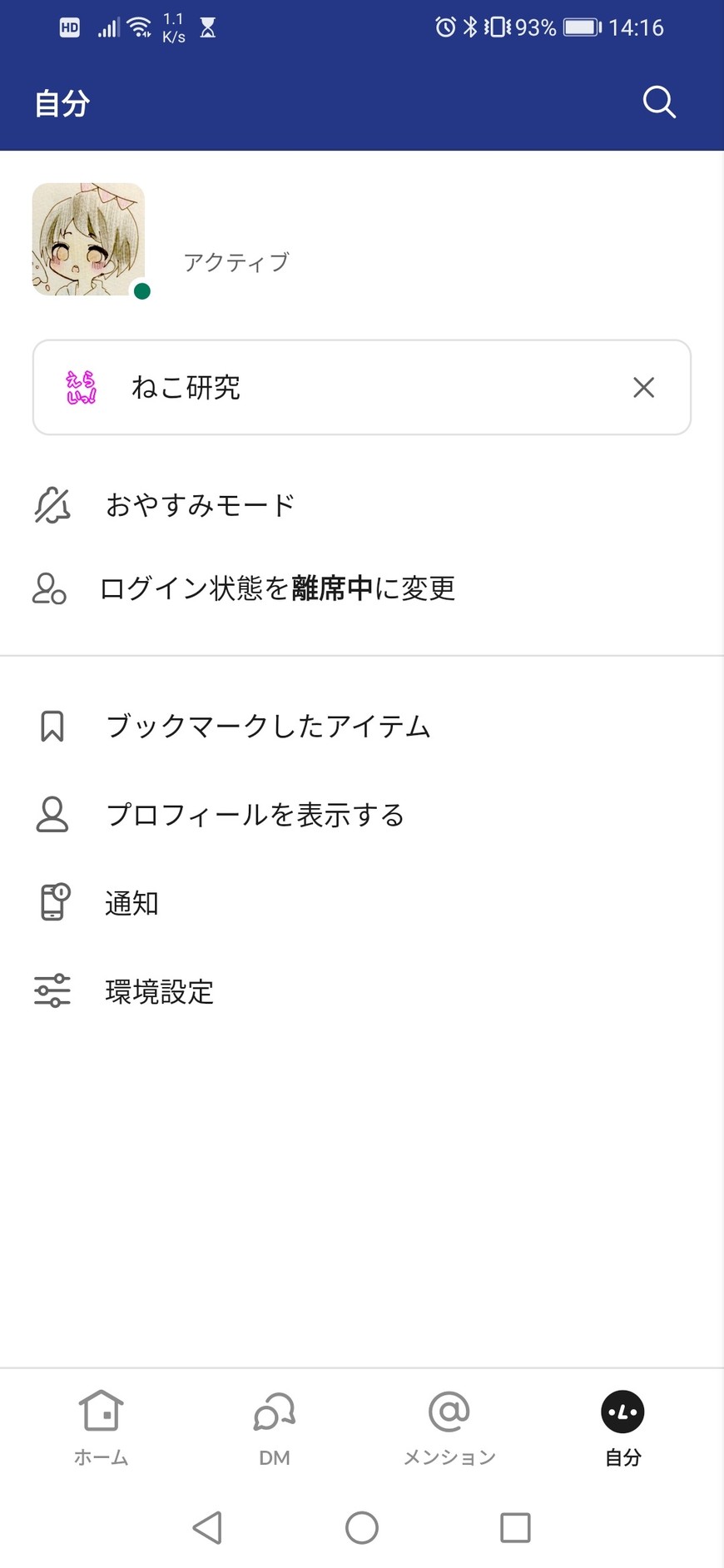Tap the bookmark icon

click(x=52, y=727)
